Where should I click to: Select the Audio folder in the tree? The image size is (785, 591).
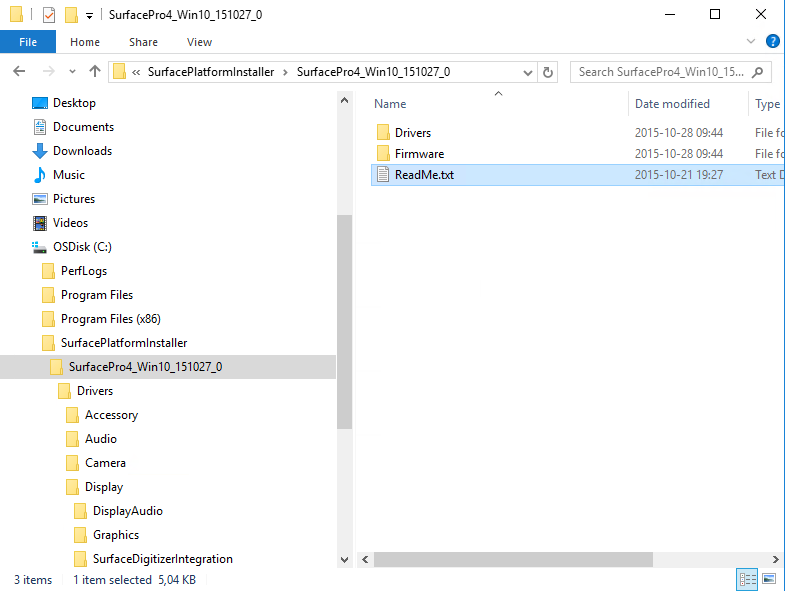point(92,439)
